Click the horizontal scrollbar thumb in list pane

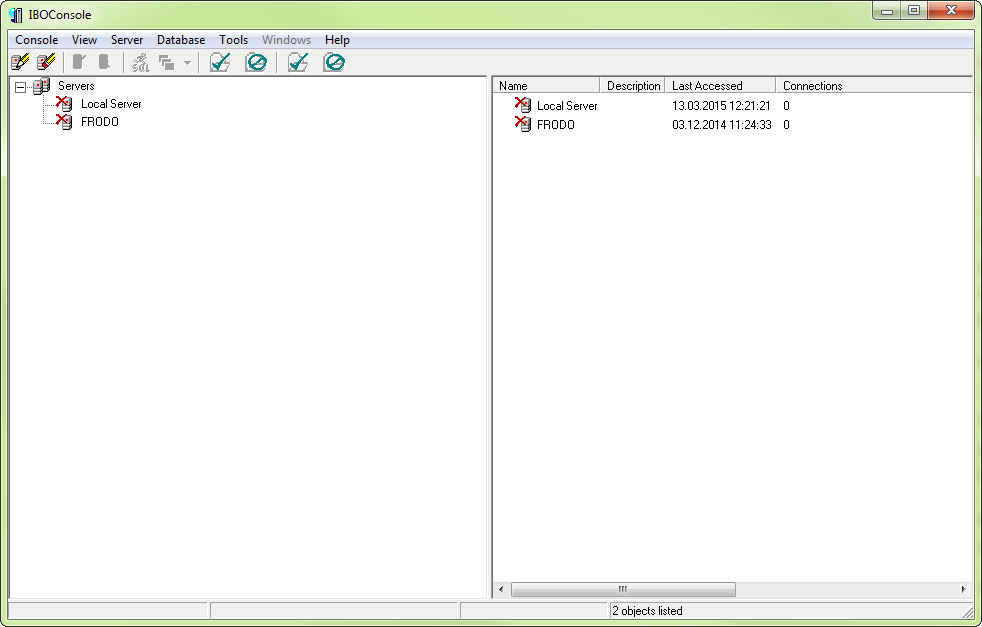tap(623, 589)
